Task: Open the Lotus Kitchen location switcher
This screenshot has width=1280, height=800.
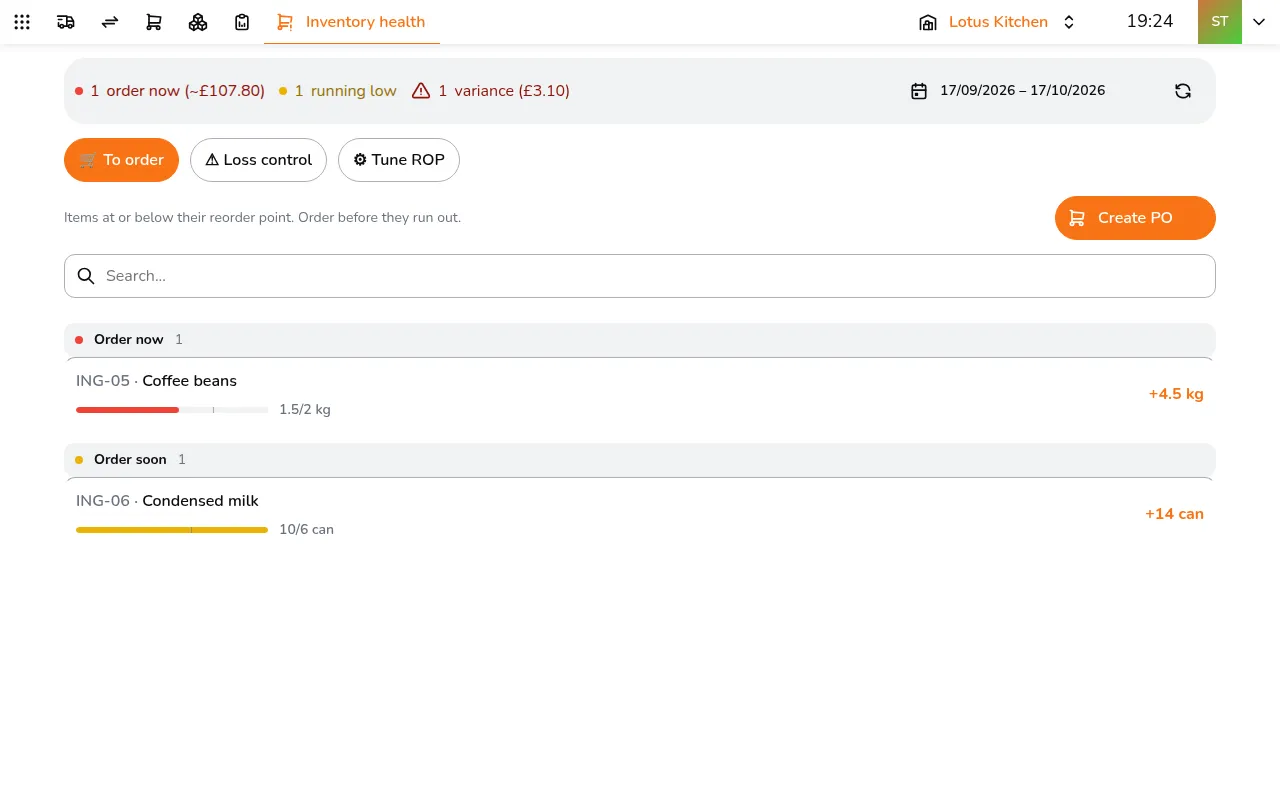Action: (x=998, y=22)
